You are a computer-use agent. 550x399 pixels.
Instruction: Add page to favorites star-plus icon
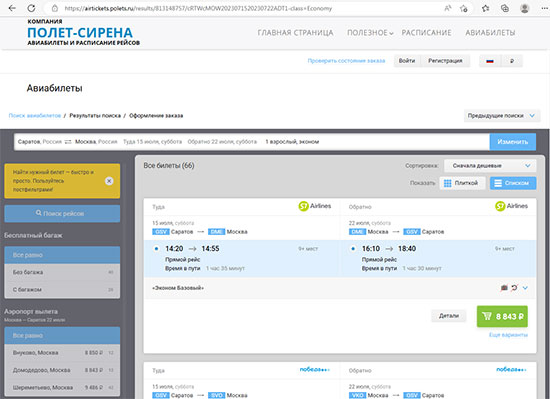coord(464,8)
